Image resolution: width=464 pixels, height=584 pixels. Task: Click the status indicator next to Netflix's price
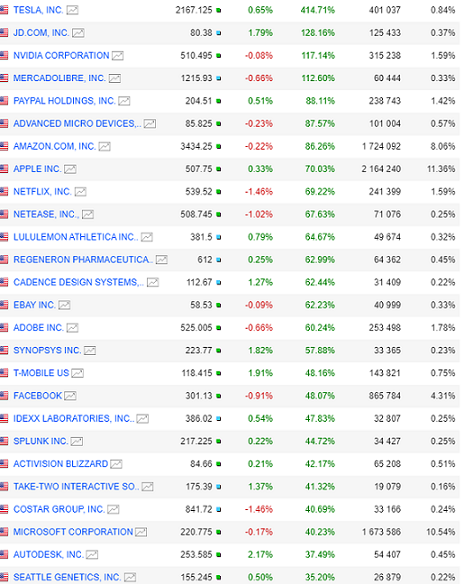click(x=219, y=192)
